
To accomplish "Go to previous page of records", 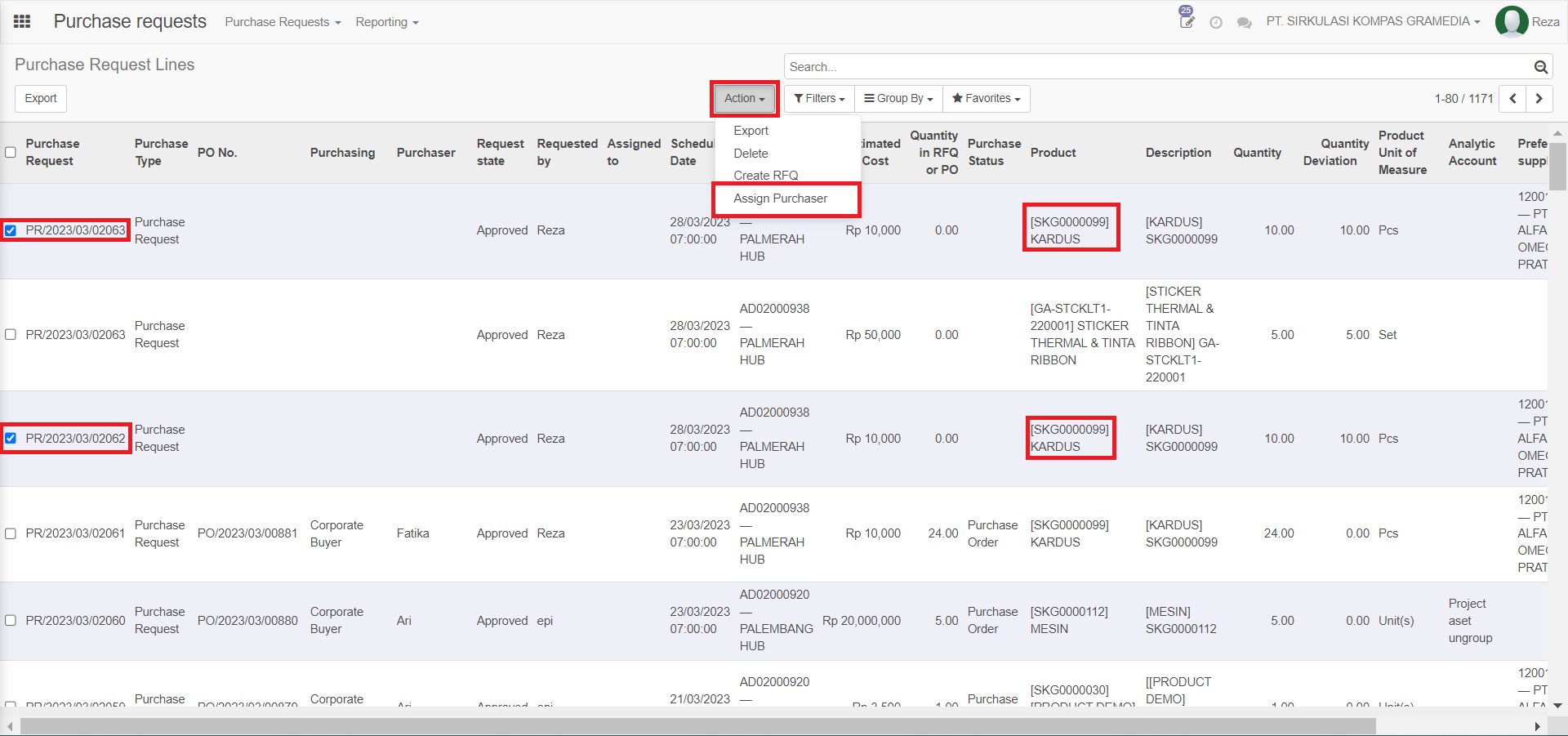I will tap(1513, 99).
